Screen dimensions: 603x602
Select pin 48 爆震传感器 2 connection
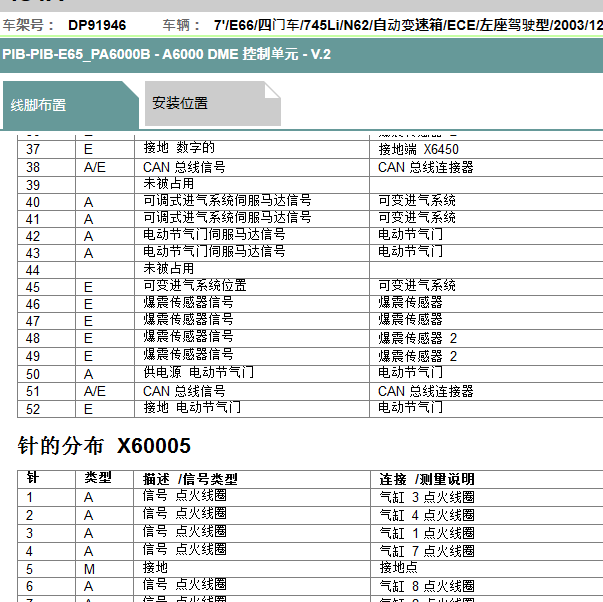(418, 338)
